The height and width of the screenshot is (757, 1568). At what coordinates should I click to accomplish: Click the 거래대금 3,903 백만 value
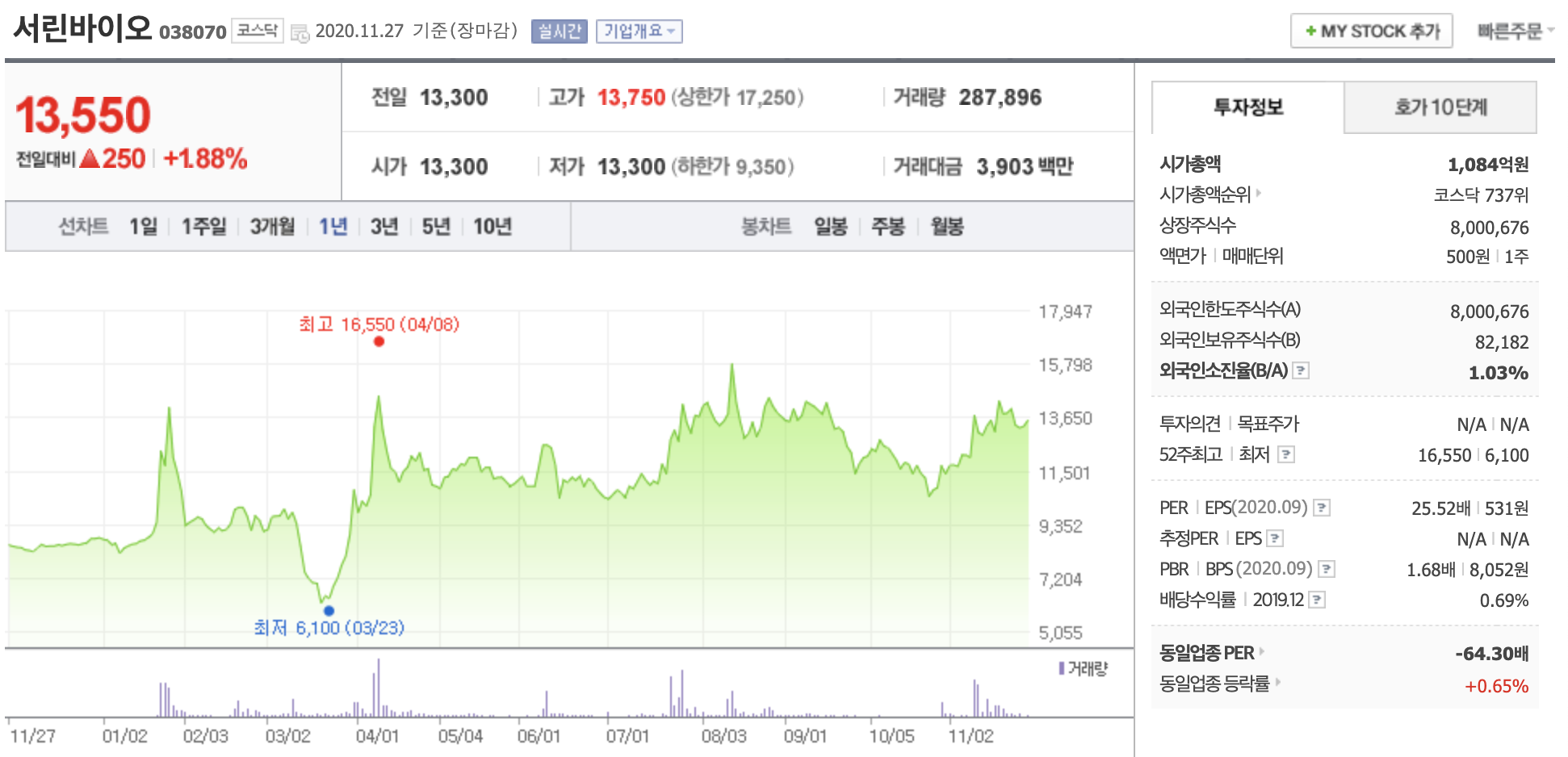[x=1025, y=167]
